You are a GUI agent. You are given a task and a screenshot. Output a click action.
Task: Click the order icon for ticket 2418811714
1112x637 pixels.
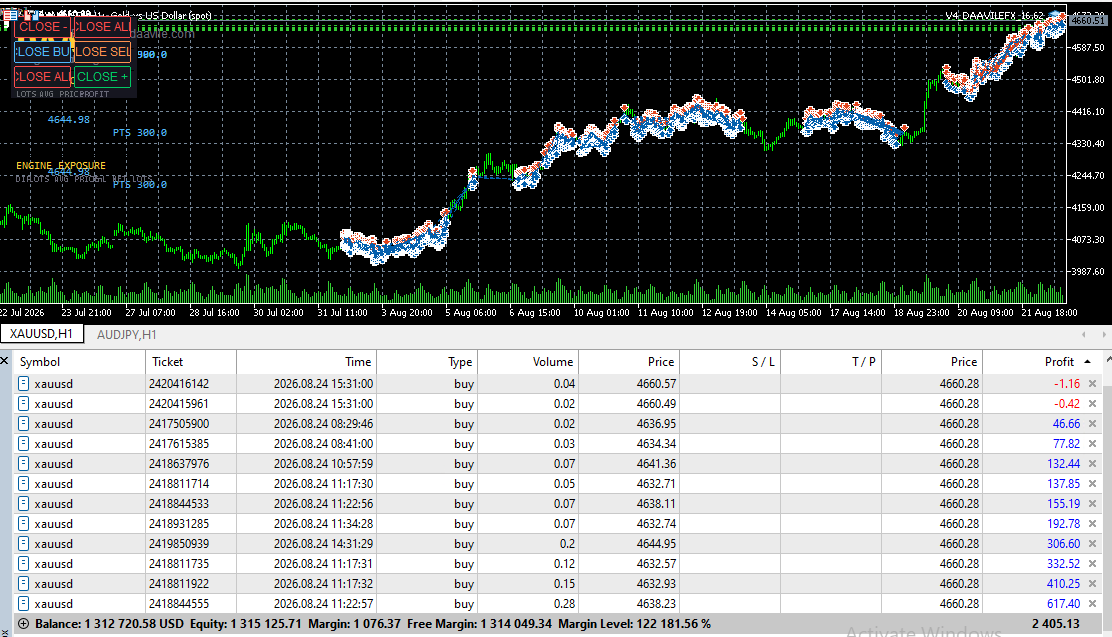click(23, 484)
